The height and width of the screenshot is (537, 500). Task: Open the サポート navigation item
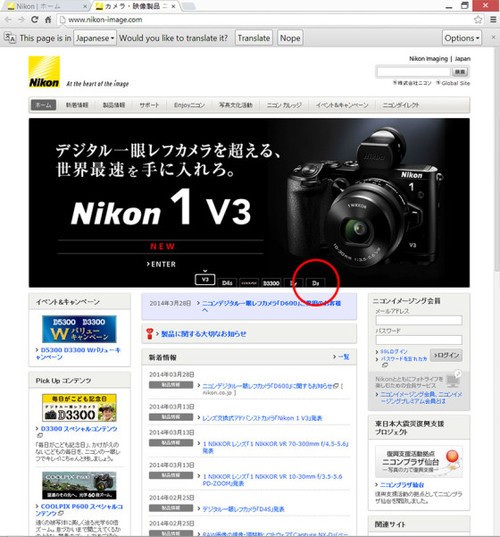[149, 105]
